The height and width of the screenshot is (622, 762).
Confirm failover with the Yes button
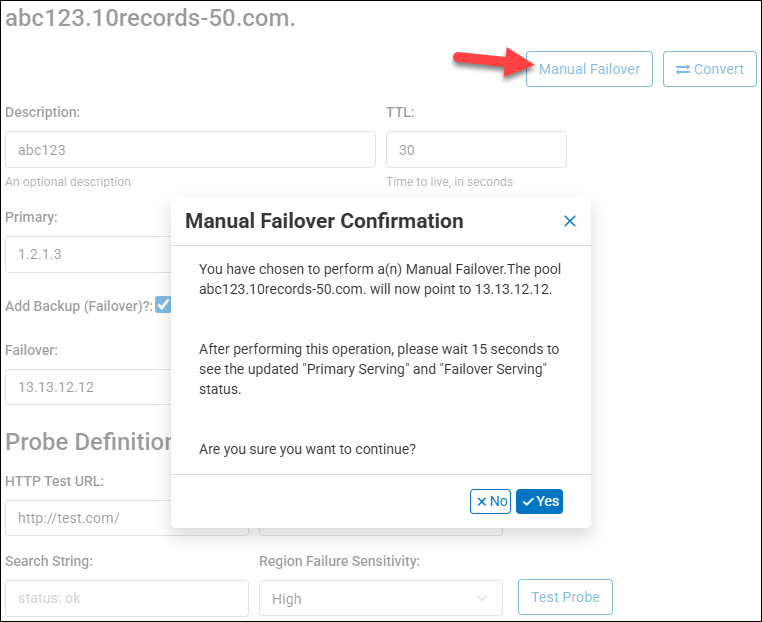(540, 501)
